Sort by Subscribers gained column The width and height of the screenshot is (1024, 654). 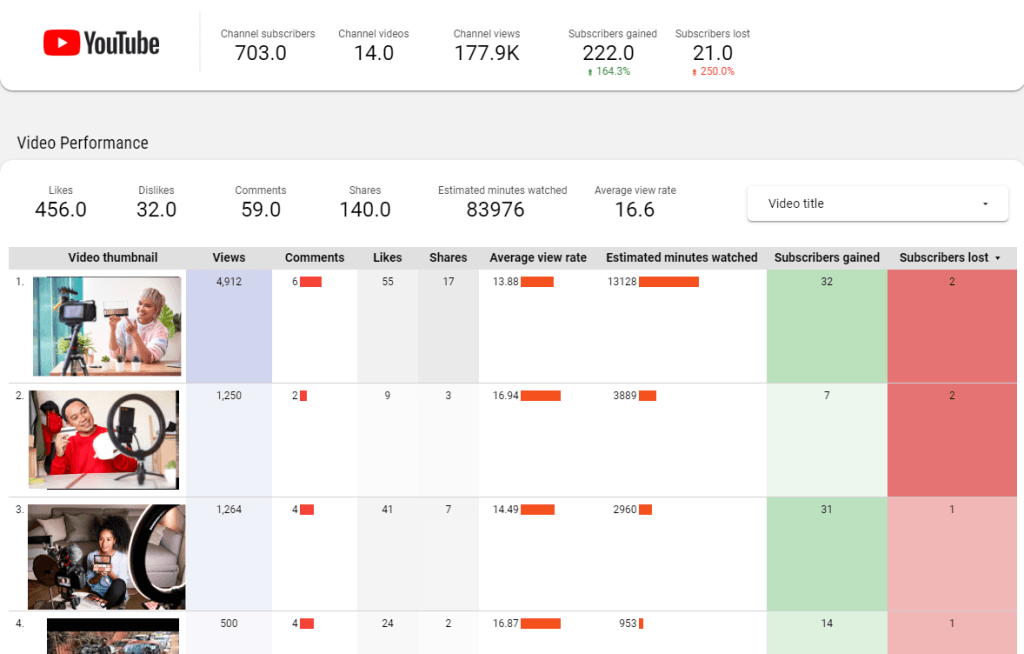click(827, 258)
